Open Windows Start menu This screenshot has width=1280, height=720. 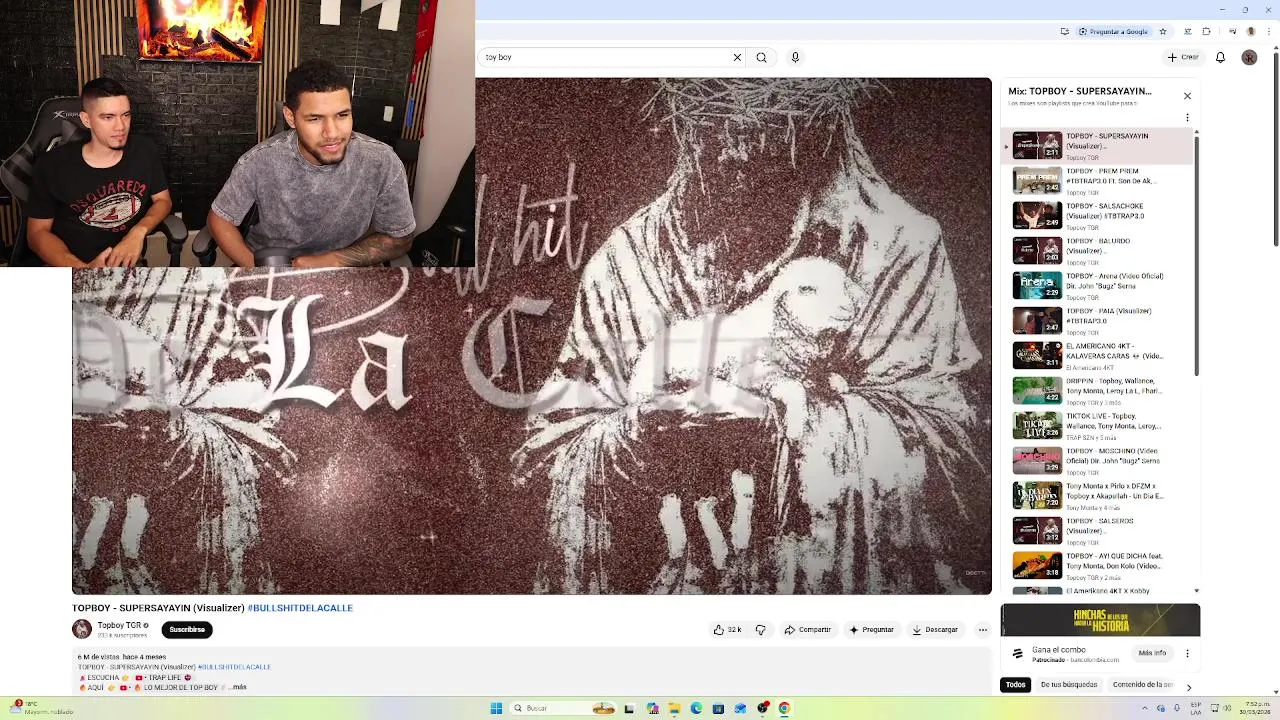(496, 708)
